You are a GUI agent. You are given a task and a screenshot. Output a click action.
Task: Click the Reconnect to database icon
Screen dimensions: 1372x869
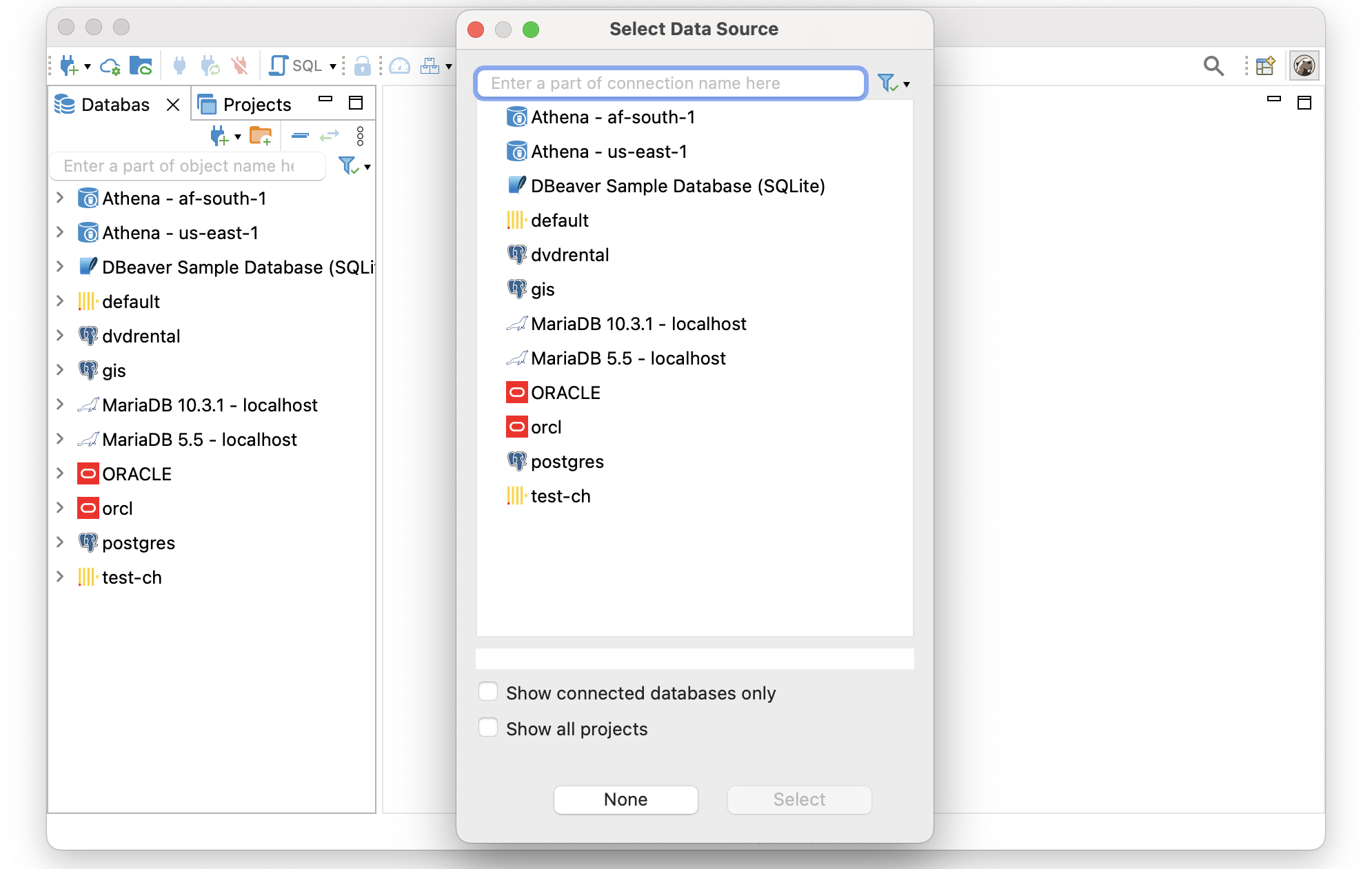(x=210, y=65)
